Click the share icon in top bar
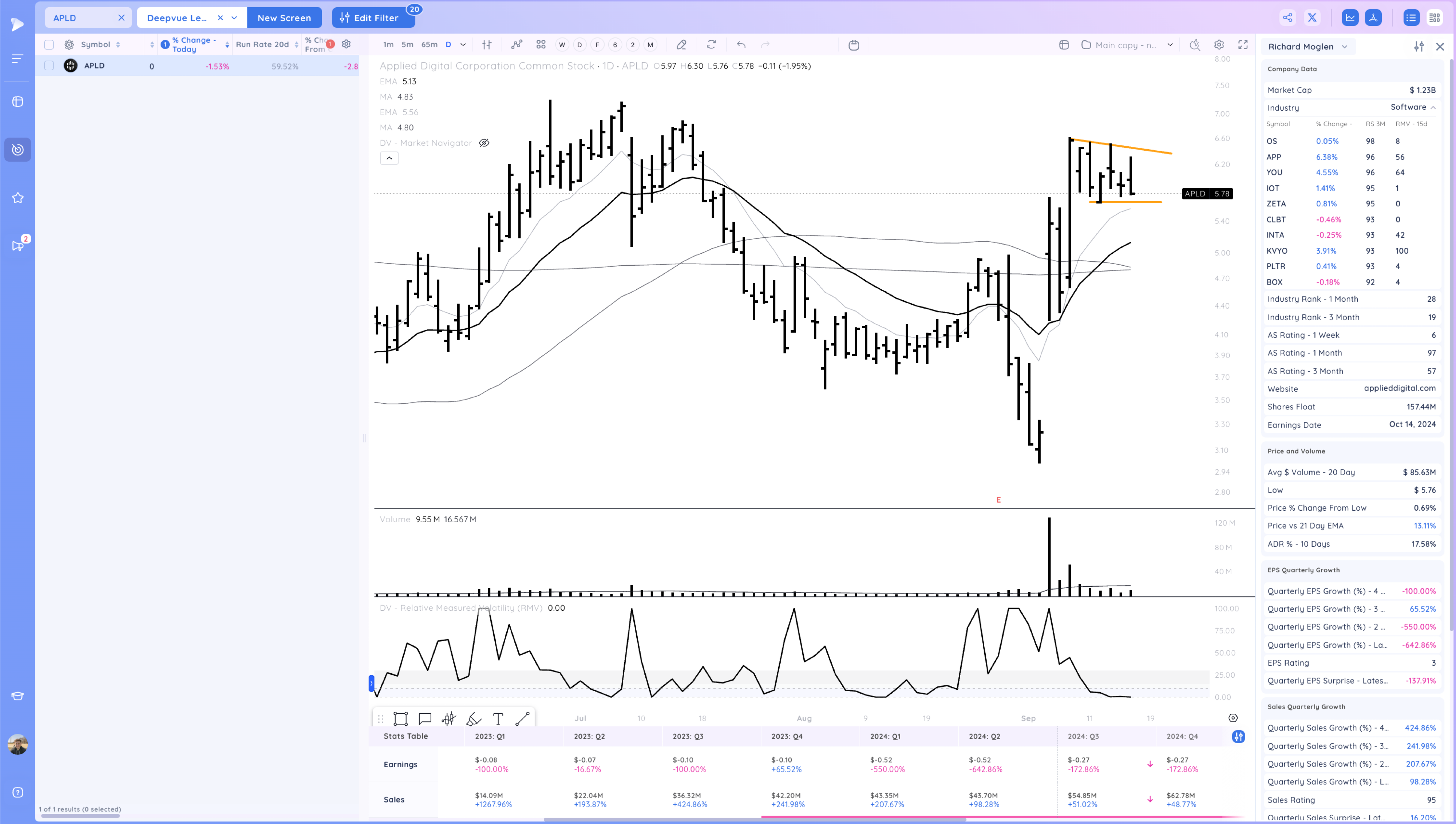This screenshot has width=1456, height=824. pos(1287,17)
